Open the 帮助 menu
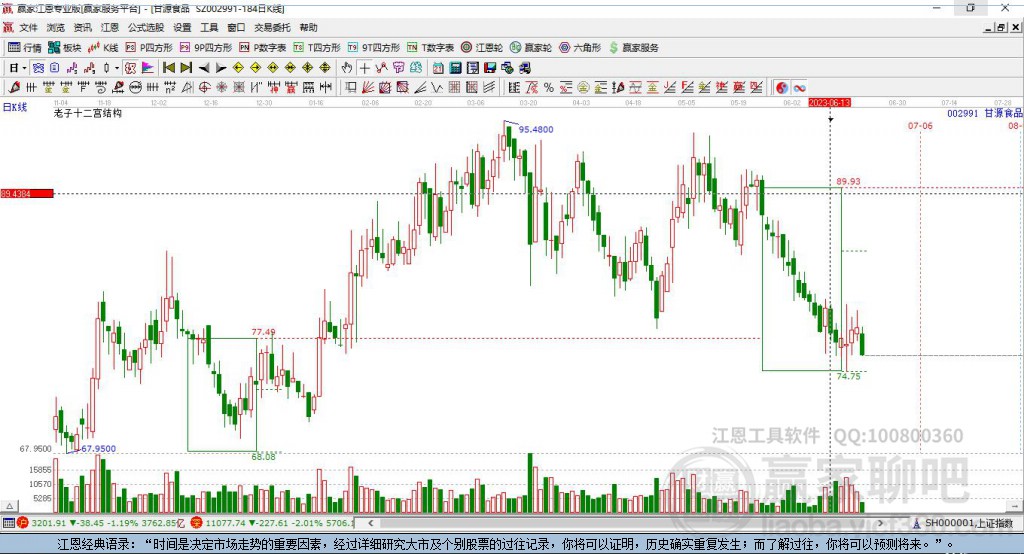The width and height of the screenshot is (1024, 554). 308,27
